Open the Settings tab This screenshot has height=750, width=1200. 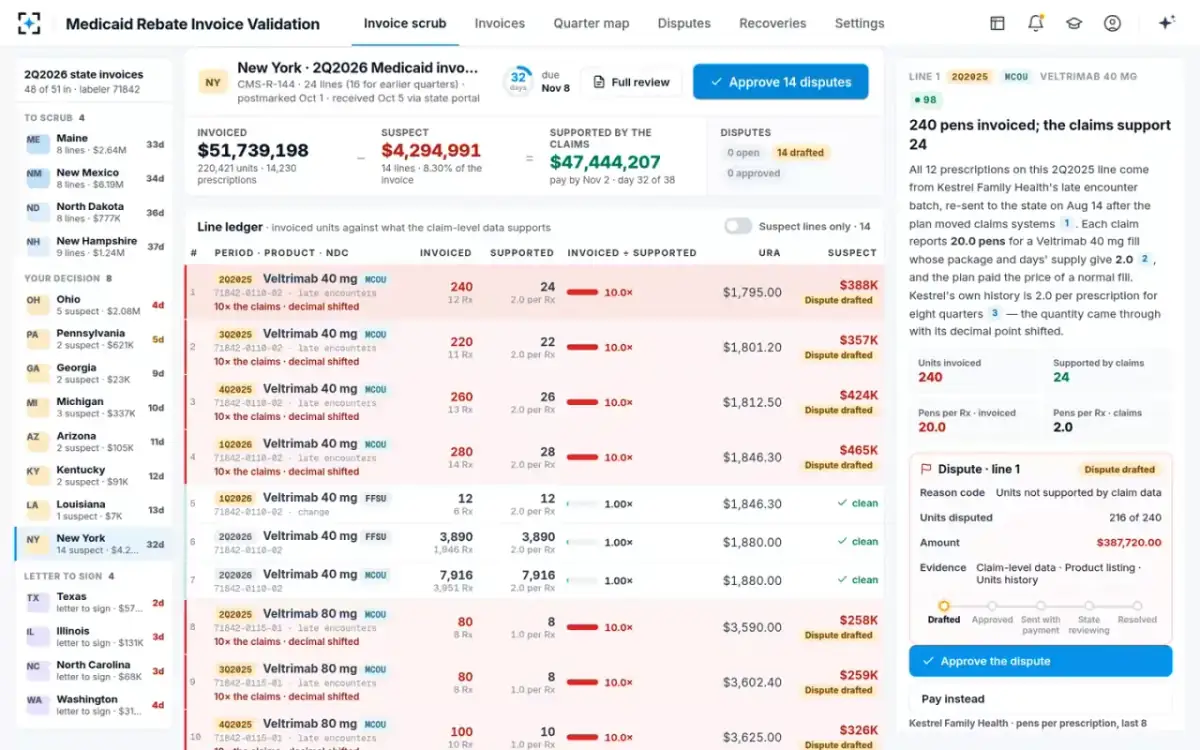coord(859,23)
